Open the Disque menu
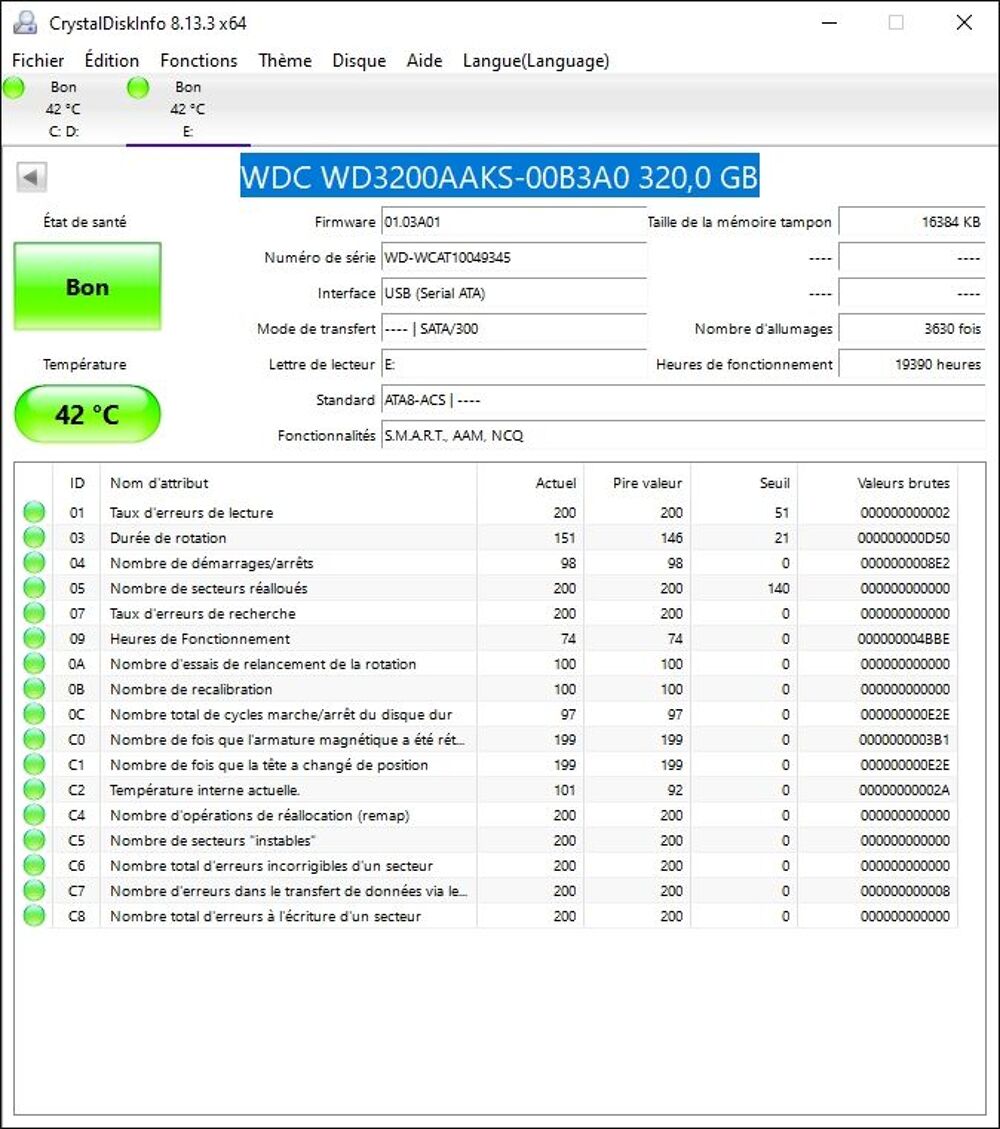Image resolution: width=1000 pixels, height=1129 pixels. (x=359, y=60)
